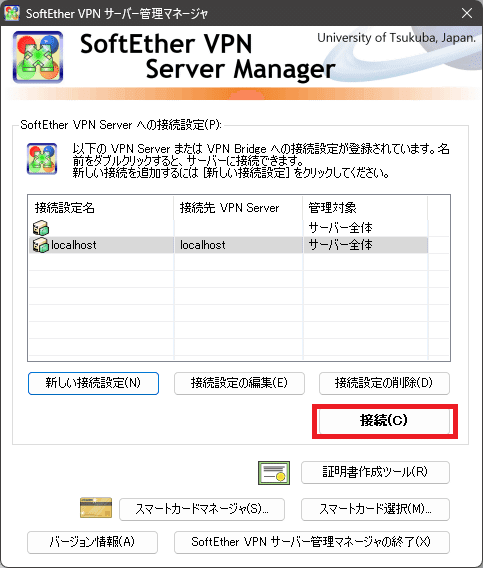Create a new setting with 新しい接続設定(N)
Viewport: 483px width, 568px height.
pos(93,383)
